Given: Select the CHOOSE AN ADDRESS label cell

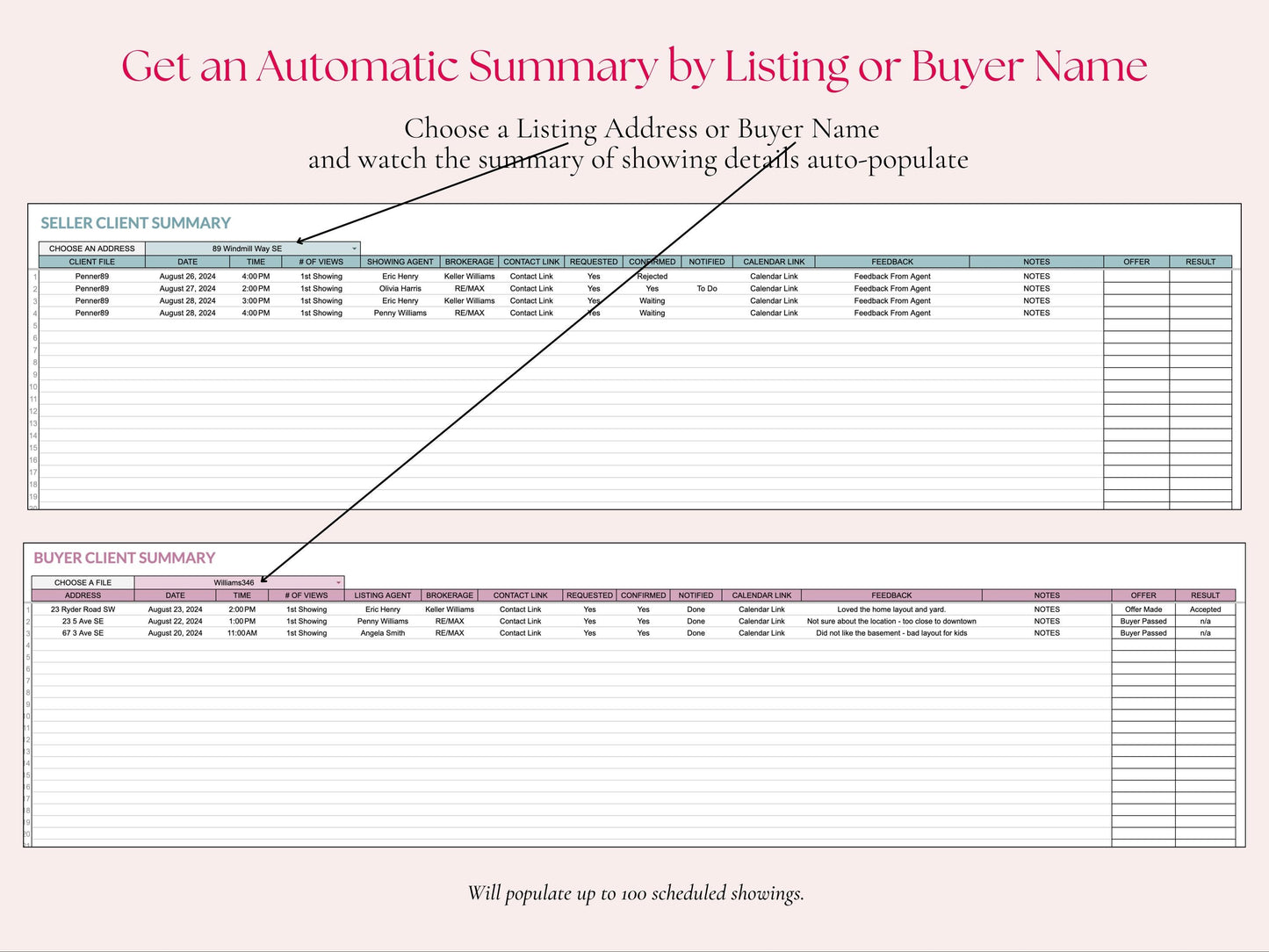Looking at the screenshot, I should (92, 249).
